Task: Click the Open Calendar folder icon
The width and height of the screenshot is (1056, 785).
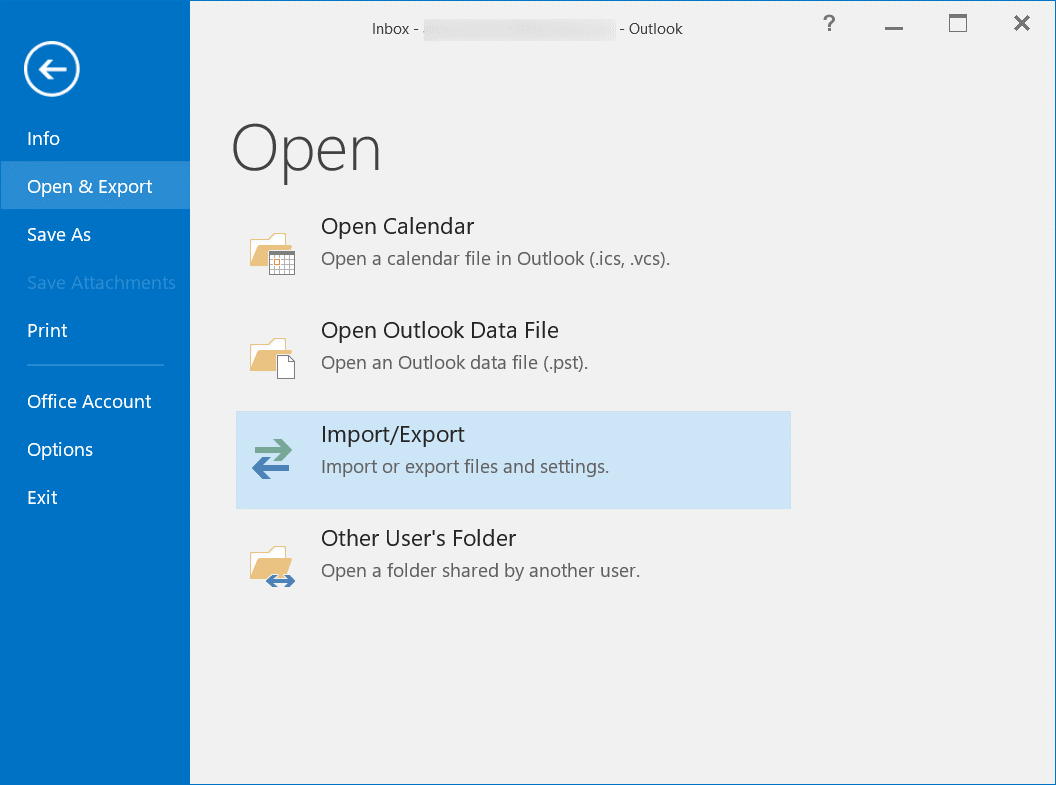Action: coord(272,253)
